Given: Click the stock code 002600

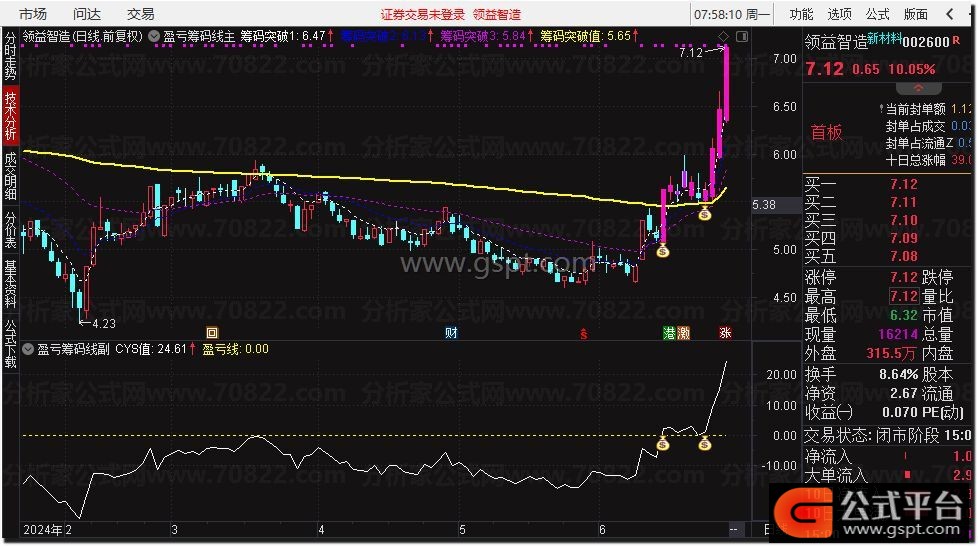Looking at the screenshot, I should 926,42.
